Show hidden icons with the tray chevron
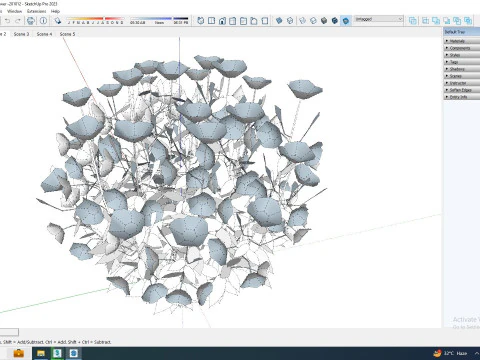Viewport: 480px width, 360px height. [x=476, y=353]
